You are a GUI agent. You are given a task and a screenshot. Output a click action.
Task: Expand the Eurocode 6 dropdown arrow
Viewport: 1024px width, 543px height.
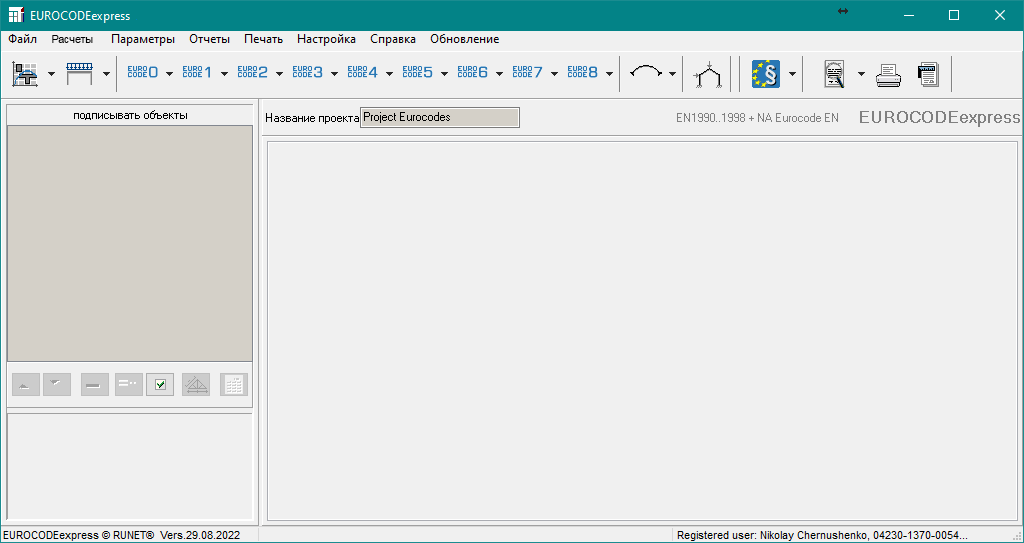(x=499, y=74)
